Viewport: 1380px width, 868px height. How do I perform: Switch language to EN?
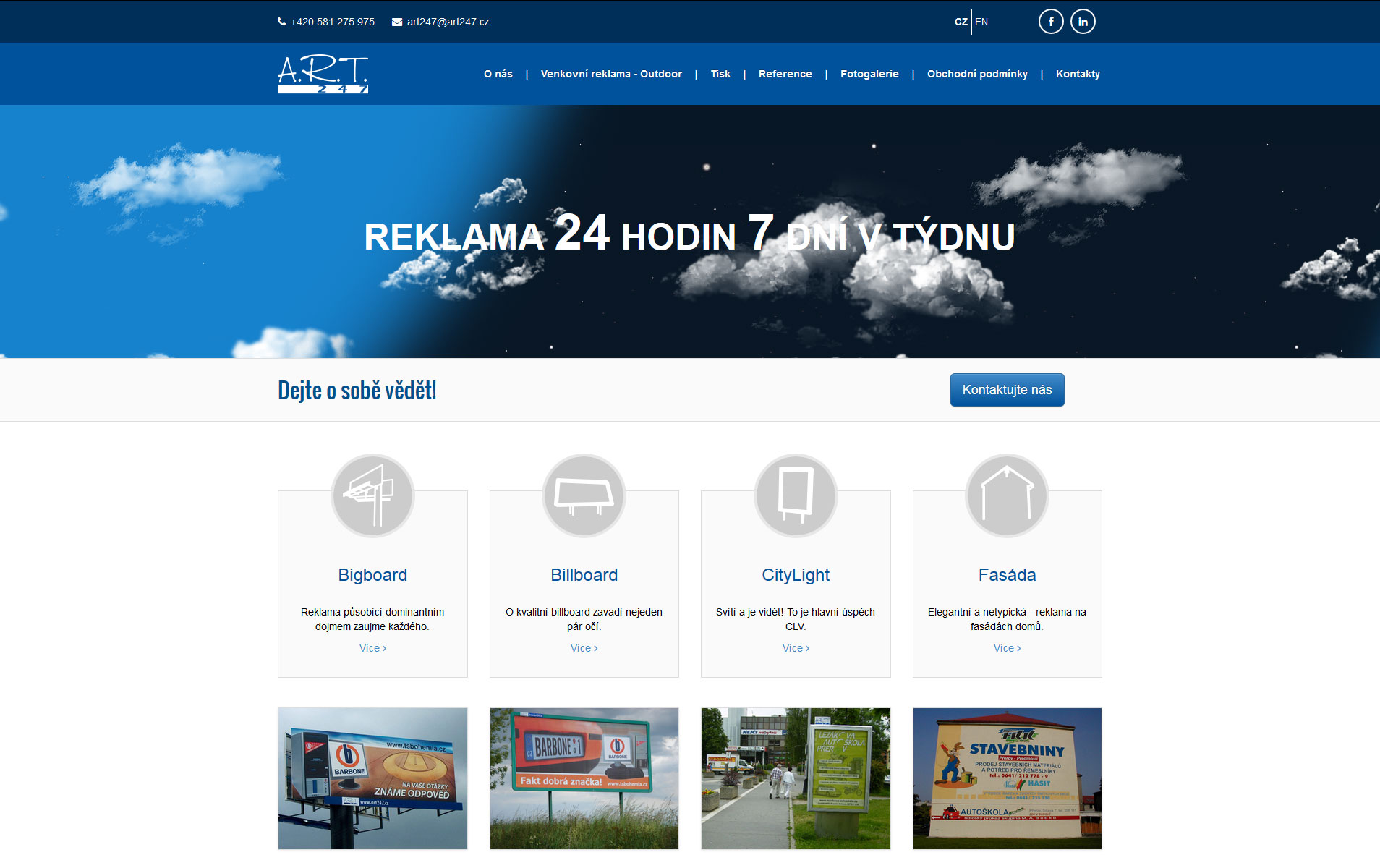click(x=981, y=22)
